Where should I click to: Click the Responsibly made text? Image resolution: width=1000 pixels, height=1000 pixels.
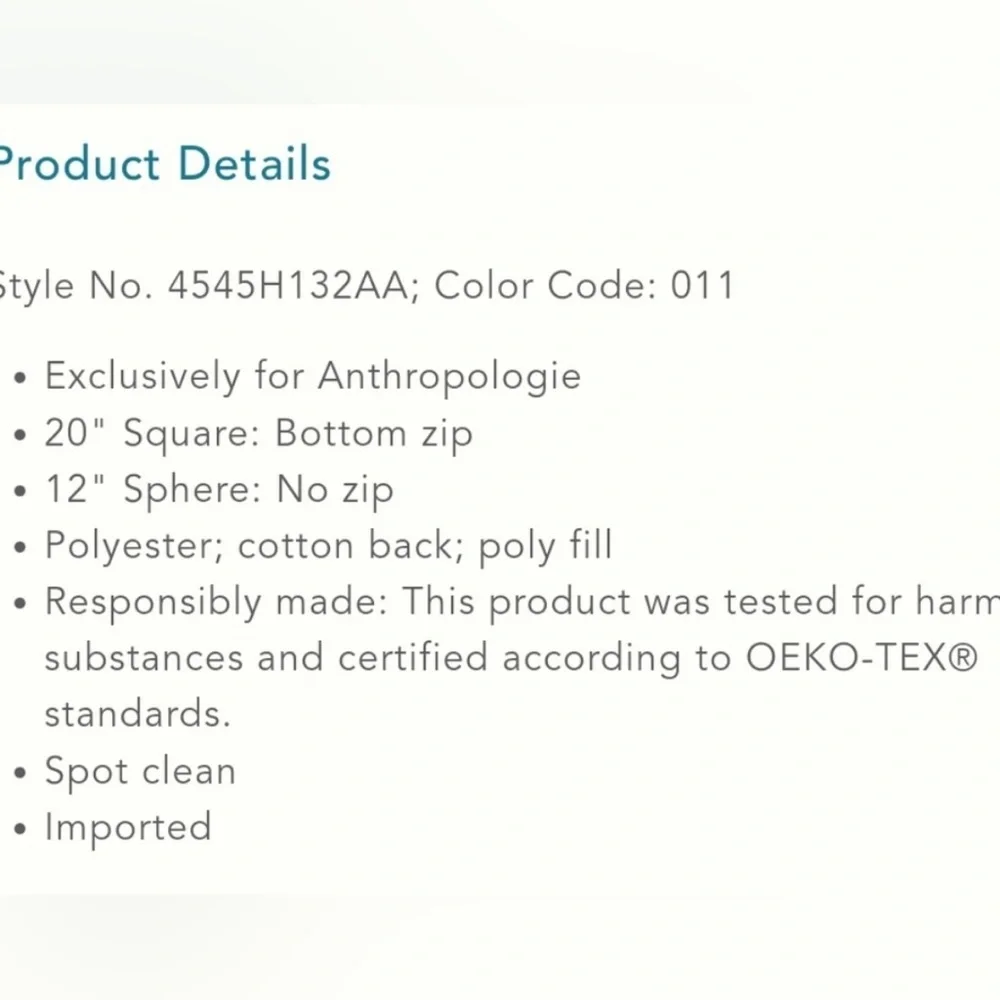216,602
